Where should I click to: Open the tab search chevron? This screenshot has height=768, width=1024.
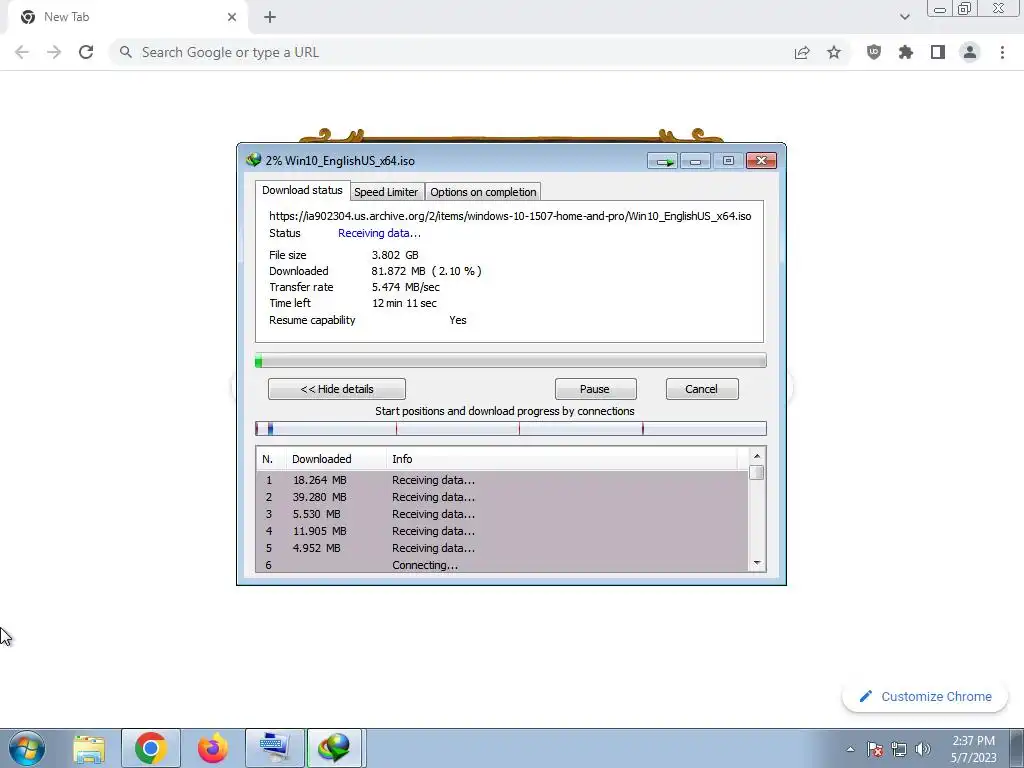click(x=904, y=17)
